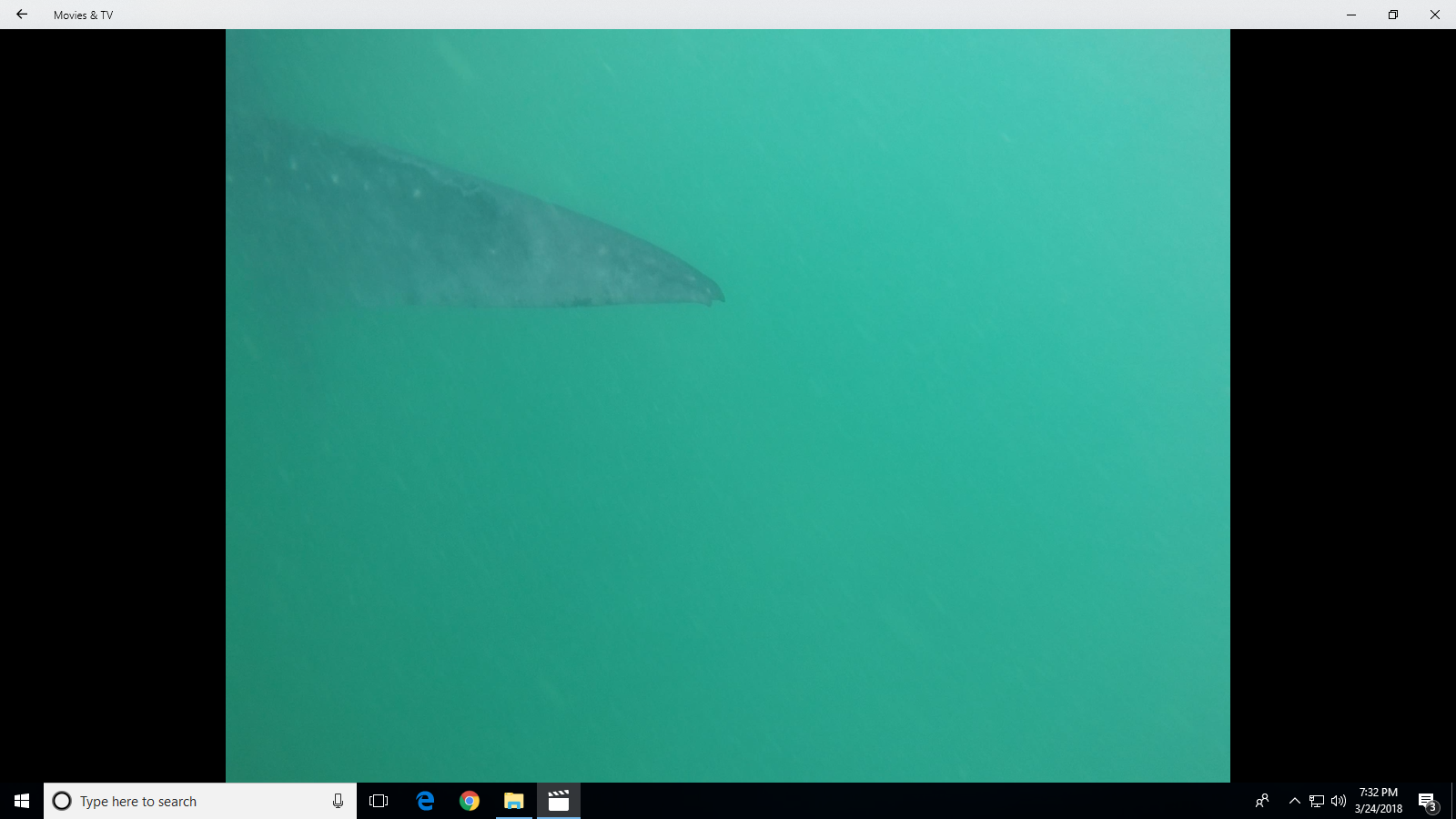Launch Google Chrome from the taskbar
The image size is (1456, 819).
point(470,801)
